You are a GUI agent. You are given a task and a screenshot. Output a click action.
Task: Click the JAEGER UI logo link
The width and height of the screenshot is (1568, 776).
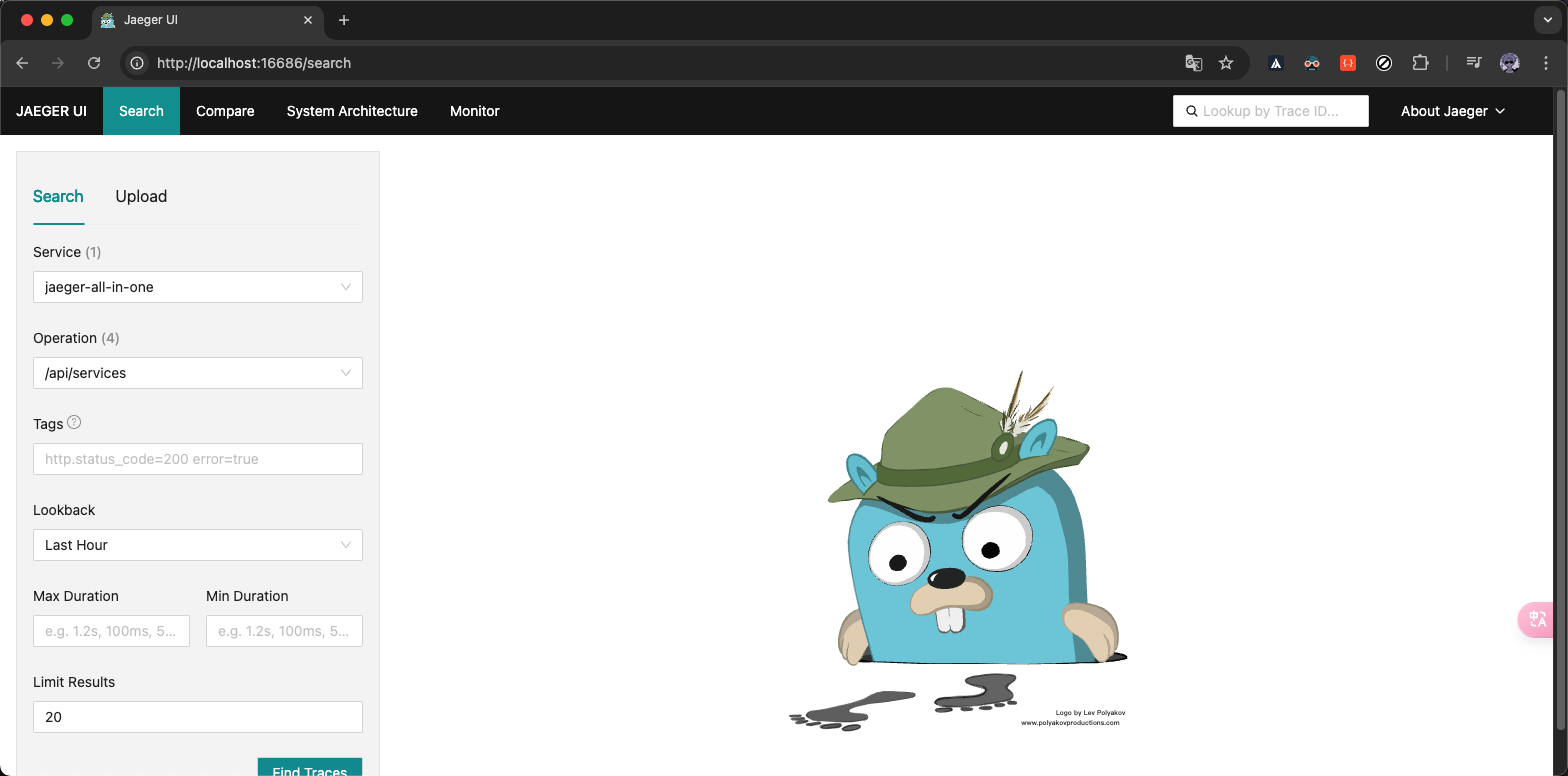pyautogui.click(x=51, y=111)
